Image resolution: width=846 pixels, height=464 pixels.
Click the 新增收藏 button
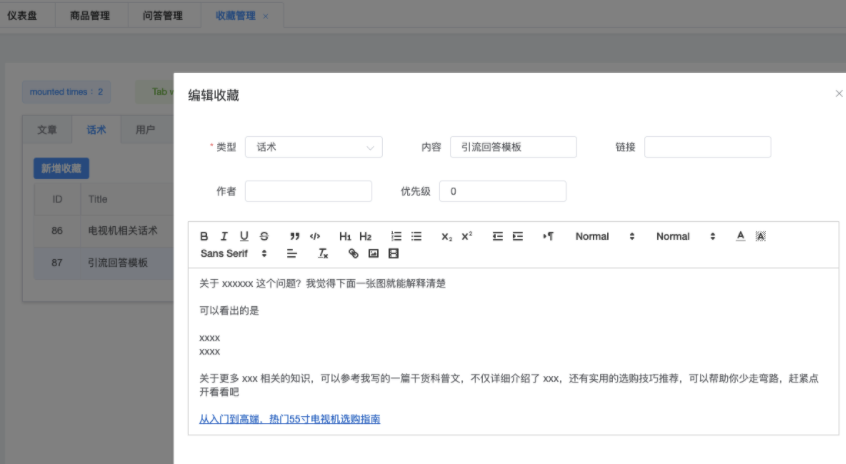pyautogui.click(x=62, y=169)
